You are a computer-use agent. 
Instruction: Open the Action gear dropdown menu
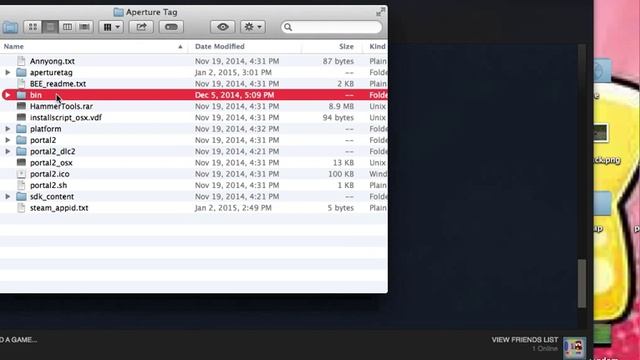tap(253, 27)
